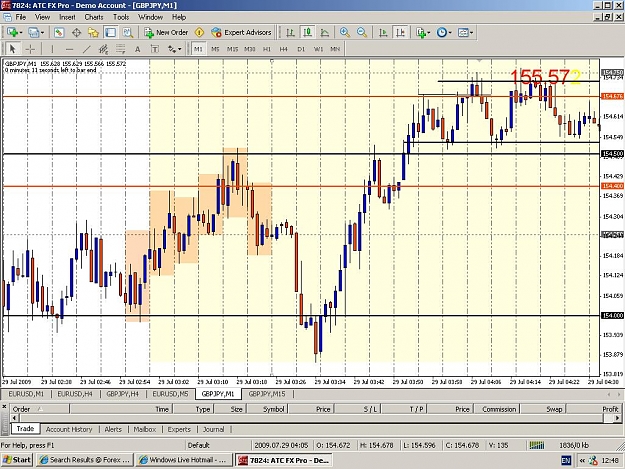Select the vertical line drawing tool
Image resolution: width=625 pixels, height=469 pixels.
(x=52, y=49)
